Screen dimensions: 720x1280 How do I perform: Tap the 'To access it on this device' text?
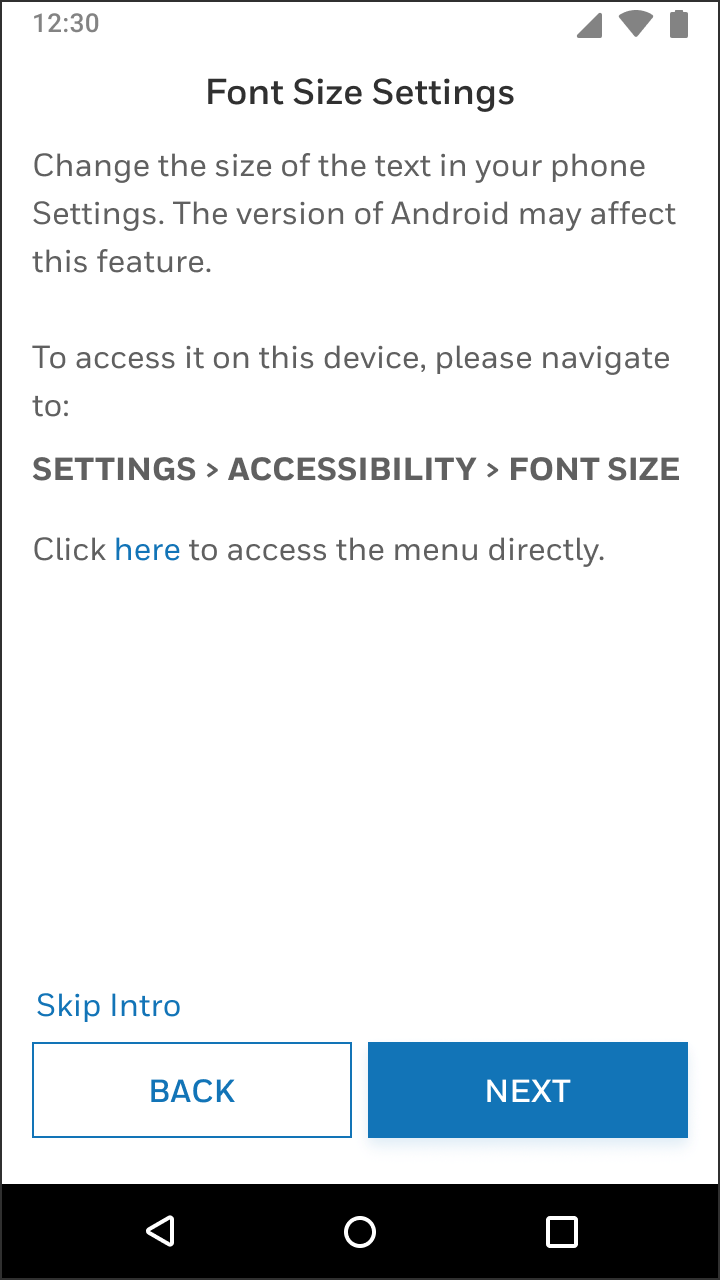[x=351, y=381]
